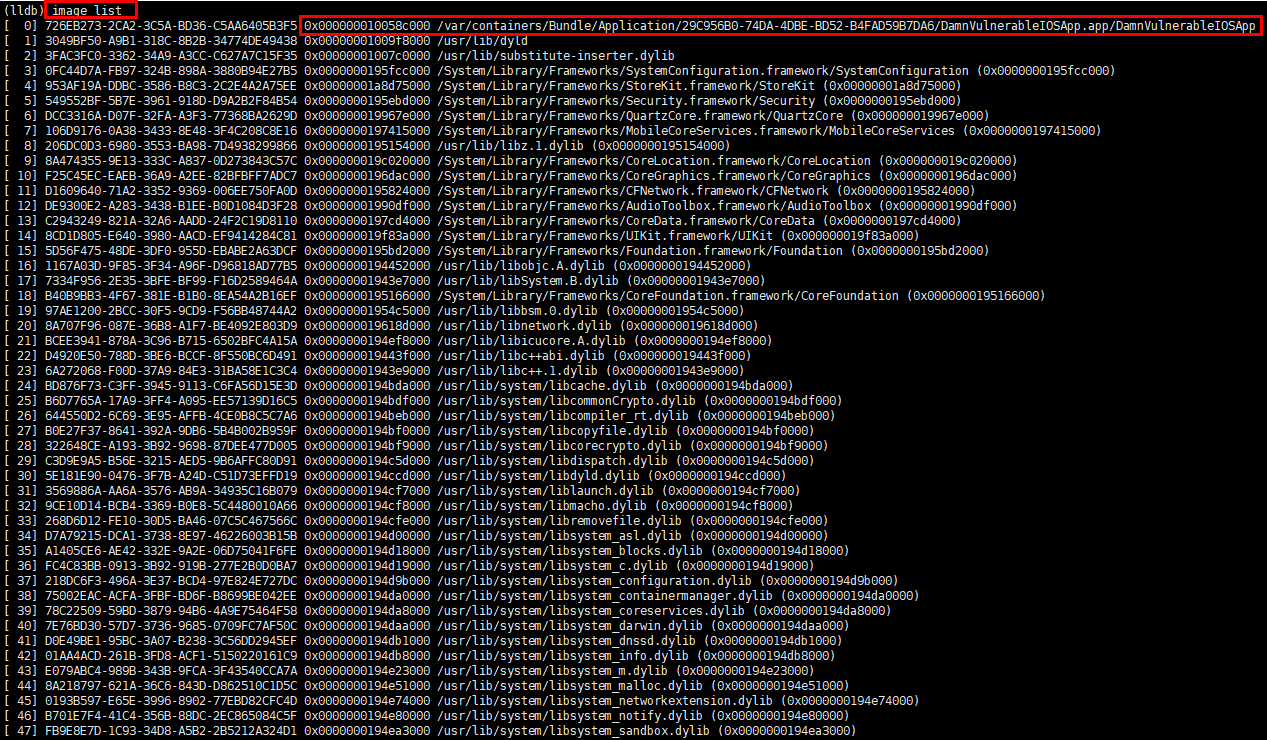Click the libsystem_notify.dylib path
Image resolution: width=1267 pixels, height=740 pixels.
(569, 715)
